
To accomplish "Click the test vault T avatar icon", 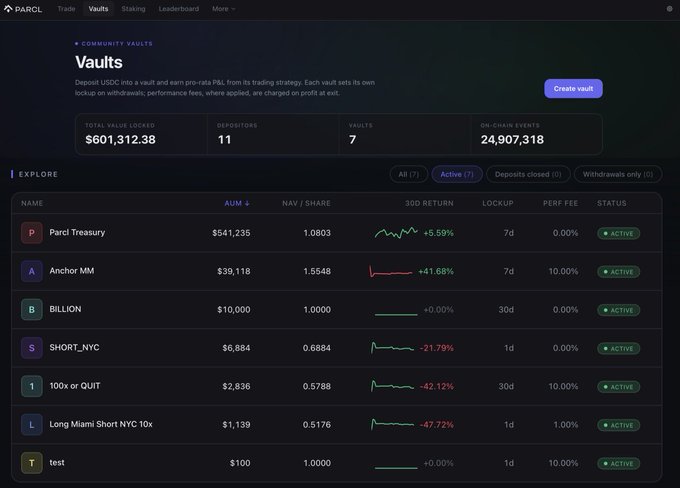I will pyautogui.click(x=32, y=463).
